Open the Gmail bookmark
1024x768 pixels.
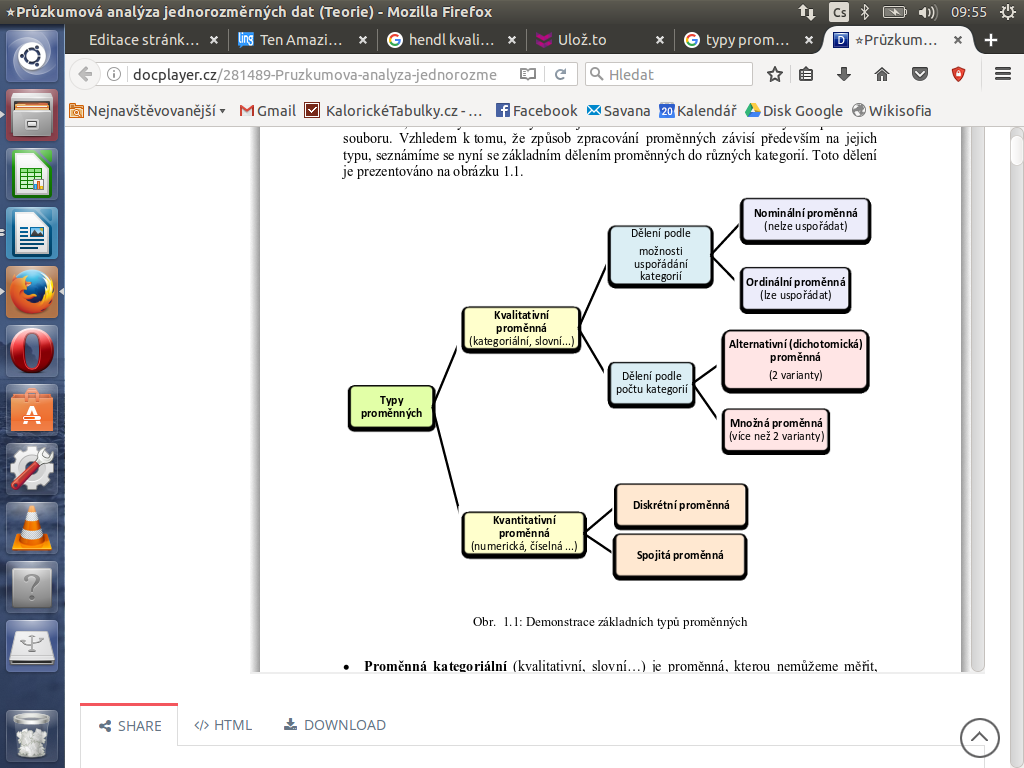click(268, 111)
